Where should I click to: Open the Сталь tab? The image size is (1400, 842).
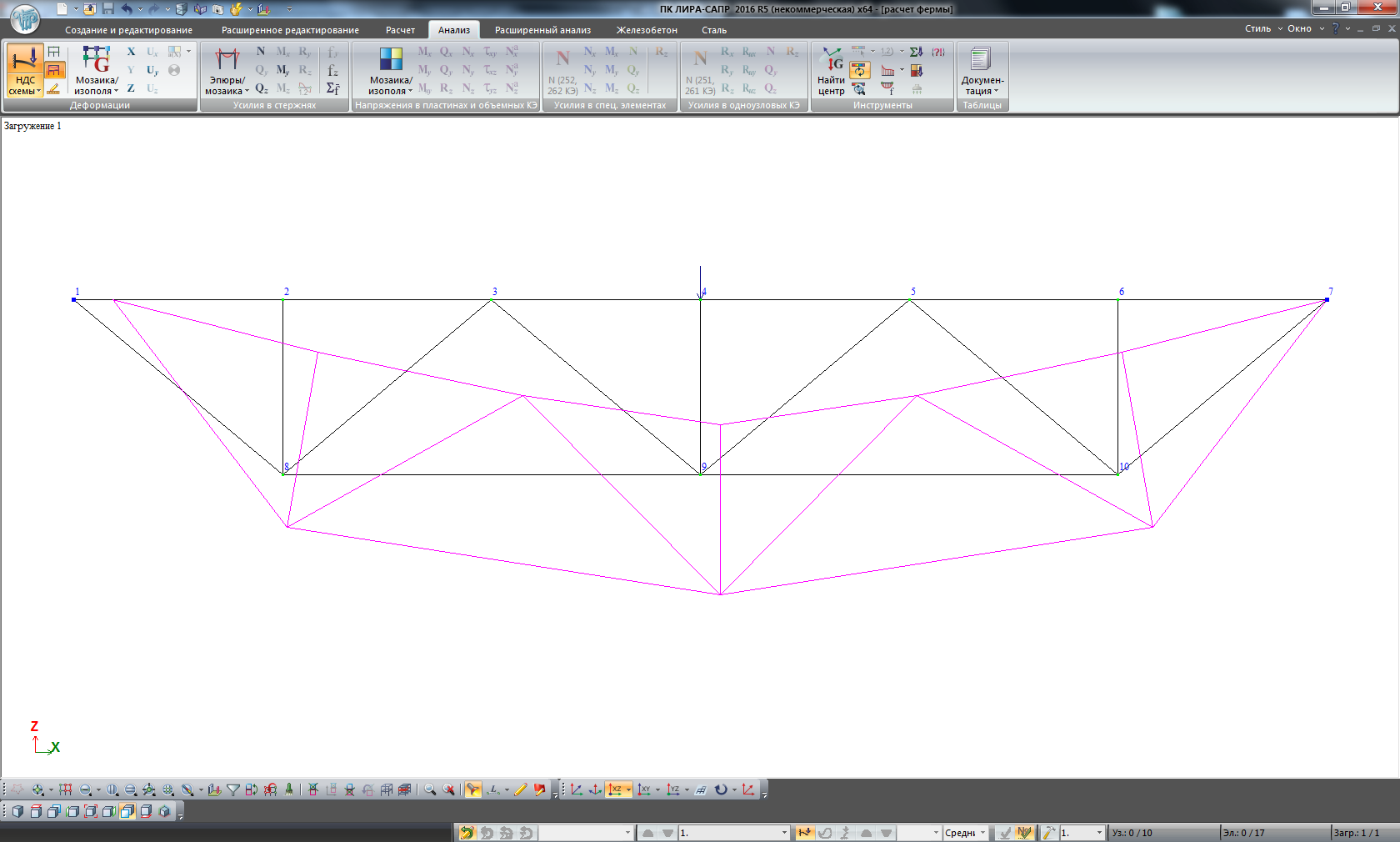click(x=714, y=30)
